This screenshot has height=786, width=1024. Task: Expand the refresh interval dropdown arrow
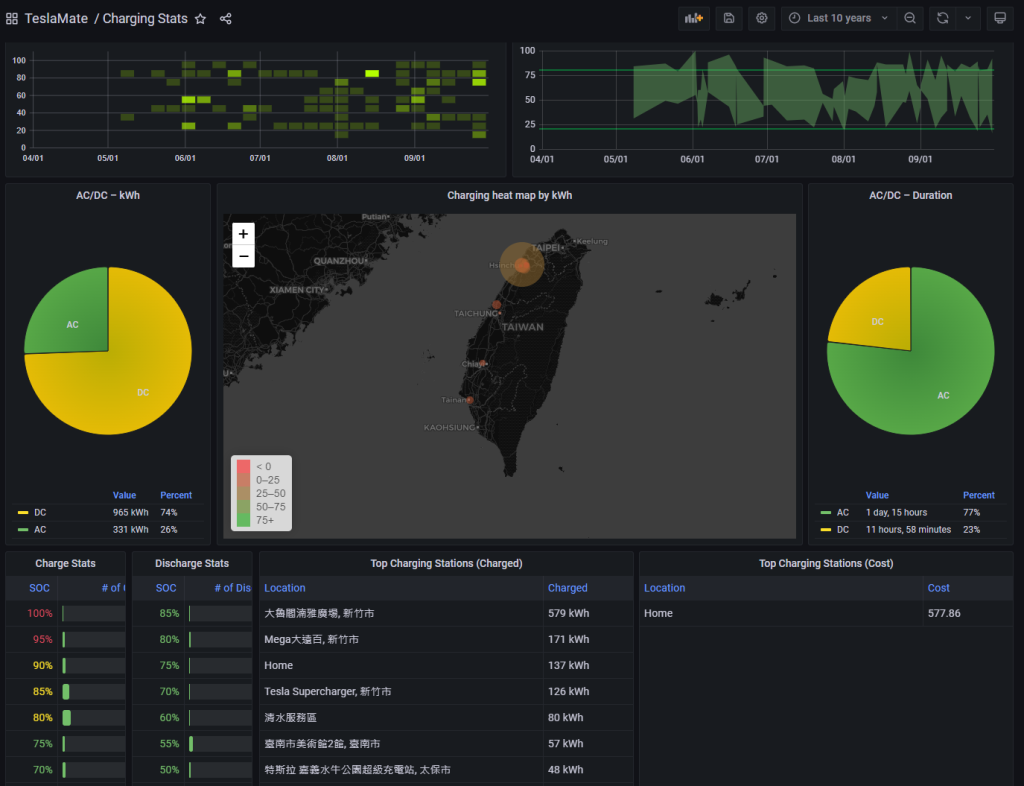[968, 18]
